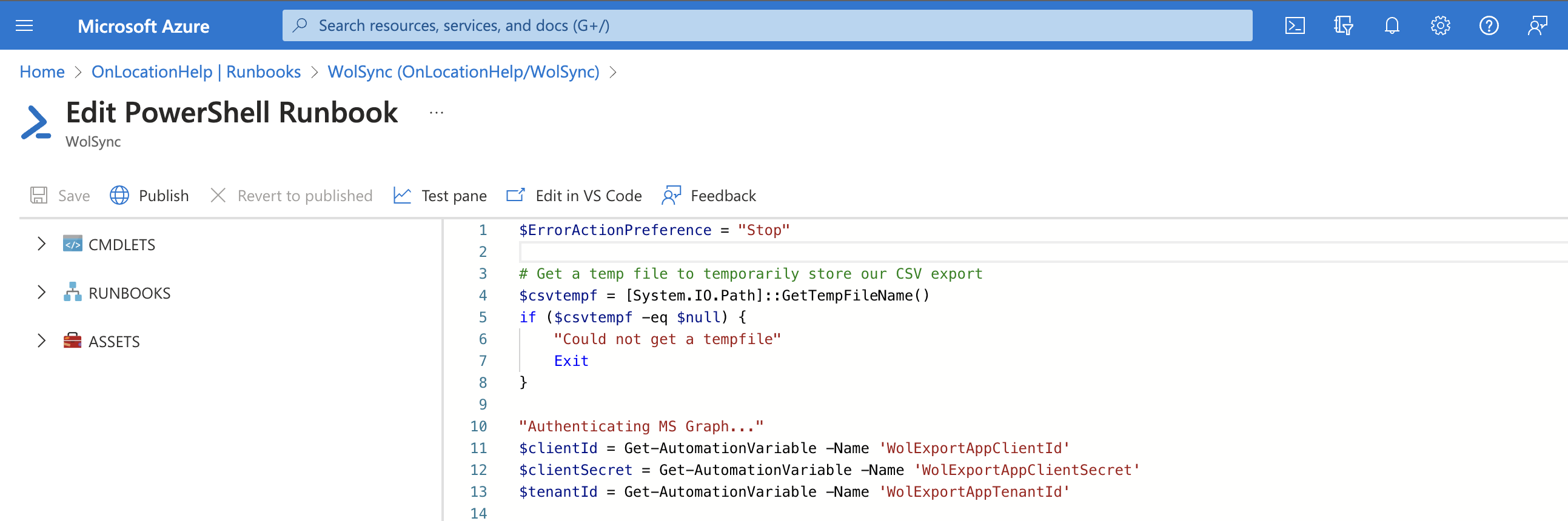Click the $clientId variable on line 11
Viewport: 1568px width, 521px height.
pos(558,449)
